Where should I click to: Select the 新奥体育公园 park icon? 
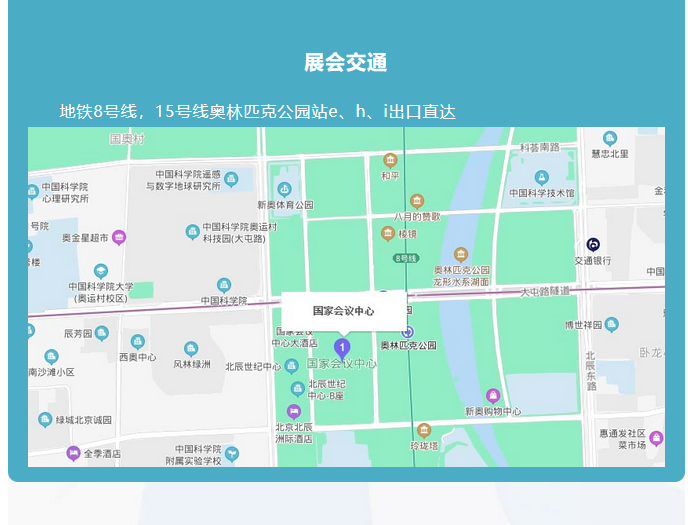285,188
